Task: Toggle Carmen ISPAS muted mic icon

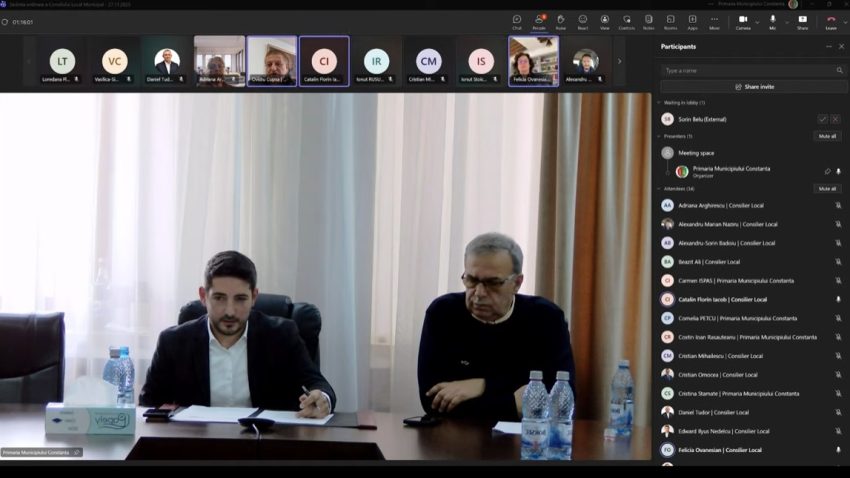Action: [x=838, y=281]
